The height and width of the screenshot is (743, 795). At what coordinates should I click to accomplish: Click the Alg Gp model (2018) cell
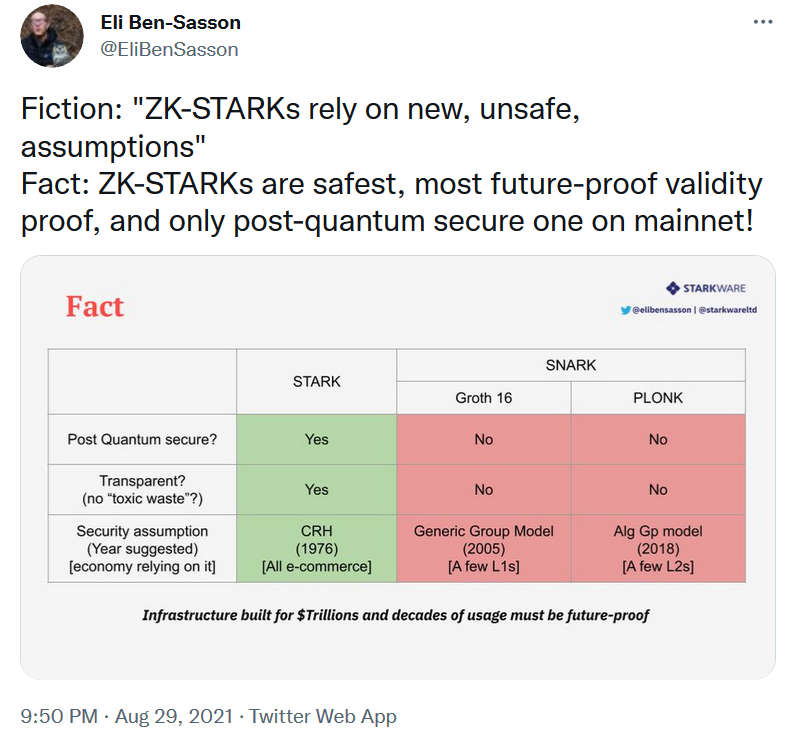tap(658, 549)
